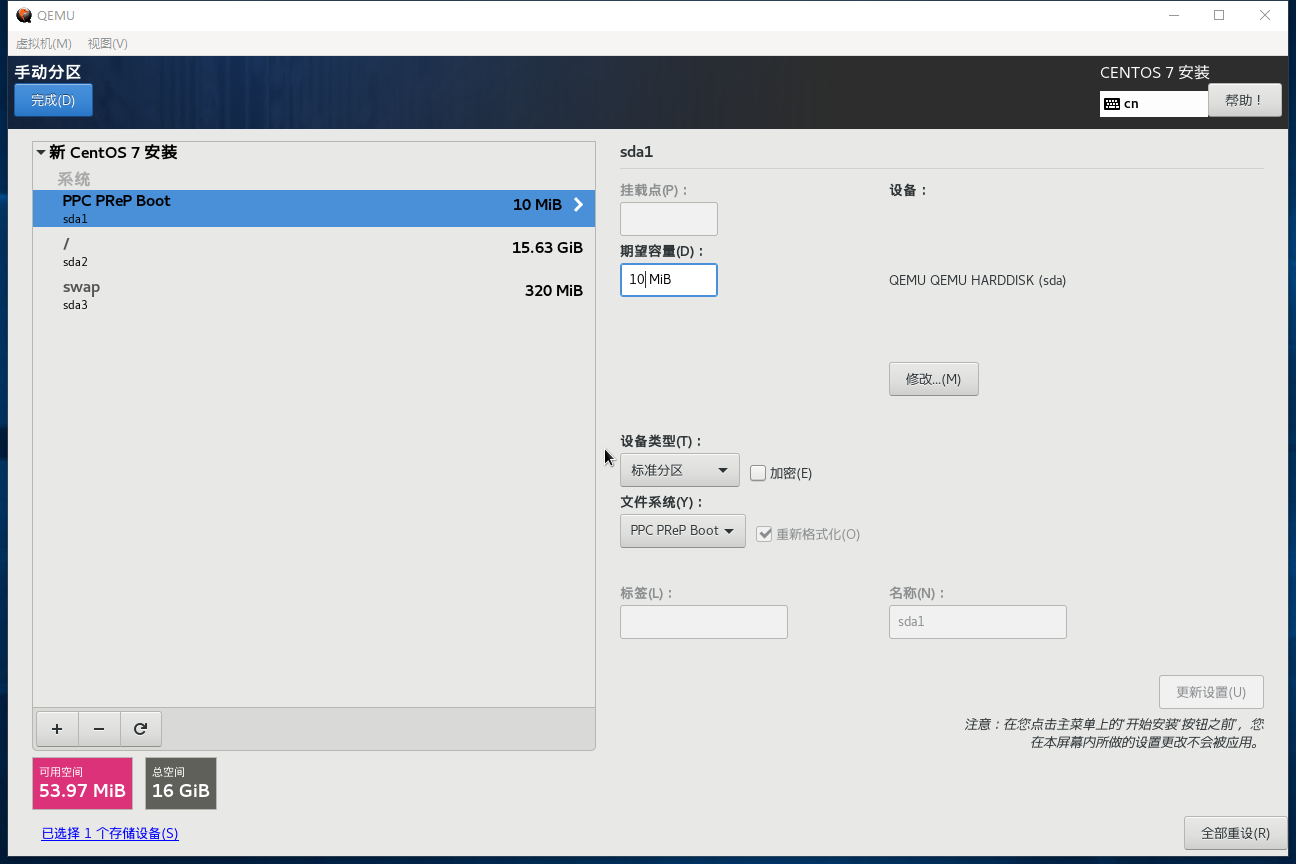Open the 视图(V) menu
The height and width of the screenshot is (864, 1296).
[x=108, y=43]
